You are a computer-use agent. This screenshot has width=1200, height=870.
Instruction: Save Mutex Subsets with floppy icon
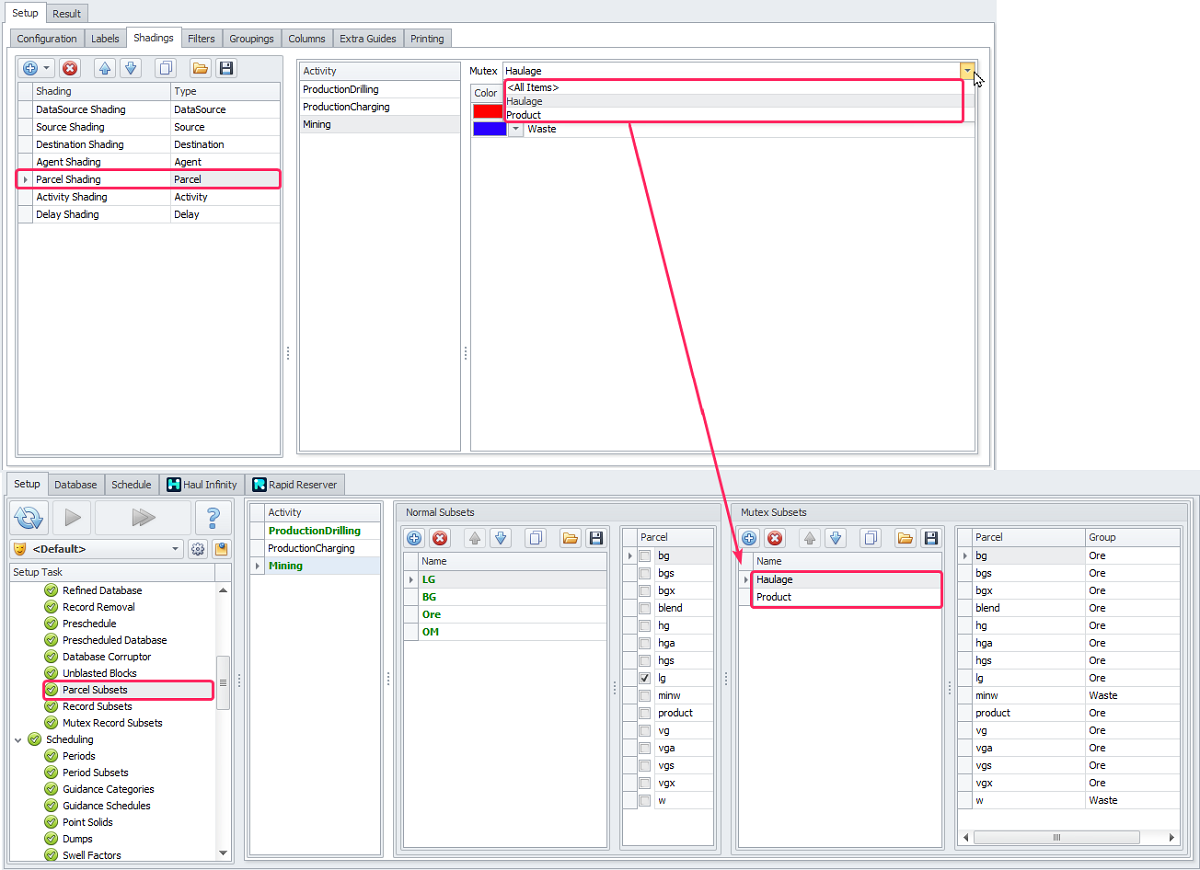(931, 538)
